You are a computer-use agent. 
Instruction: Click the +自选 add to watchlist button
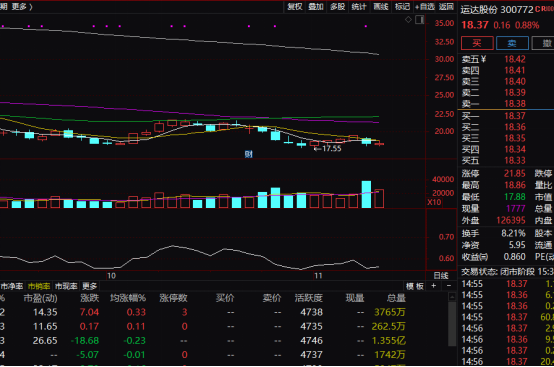point(425,6)
